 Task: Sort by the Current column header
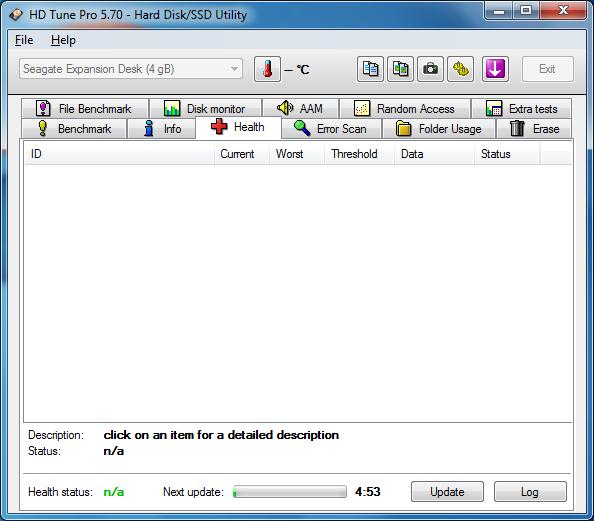[x=242, y=154]
